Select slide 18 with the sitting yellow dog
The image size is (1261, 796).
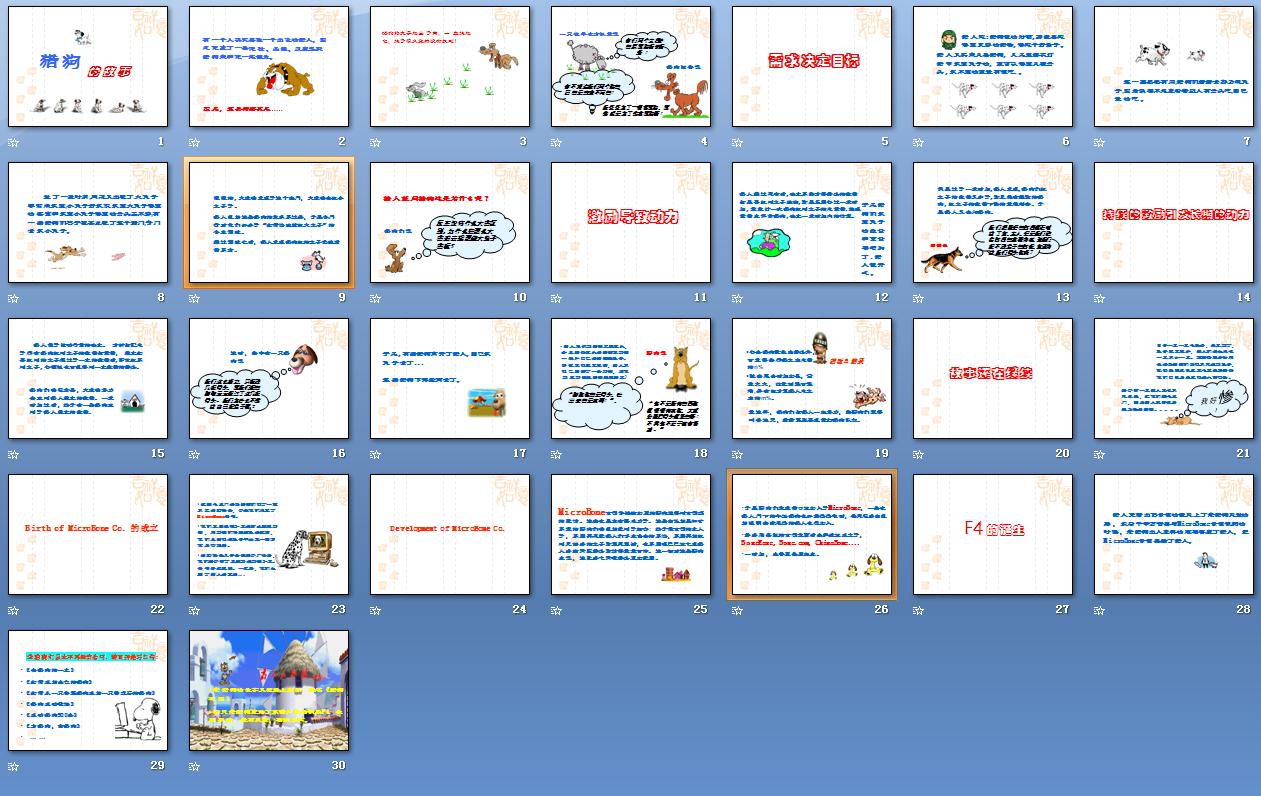click(631, 378)
